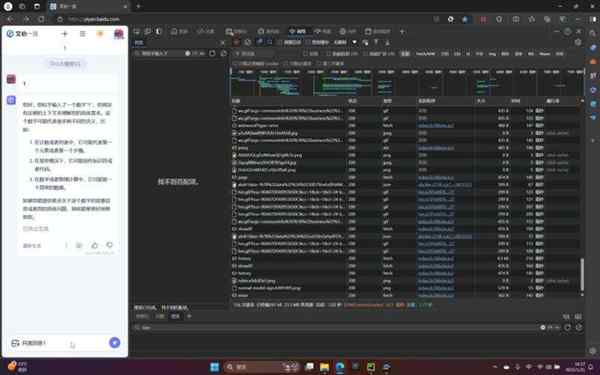Open Network panel settings gear
The height and width of the screenshot is (375, 600).
[578, 42]
